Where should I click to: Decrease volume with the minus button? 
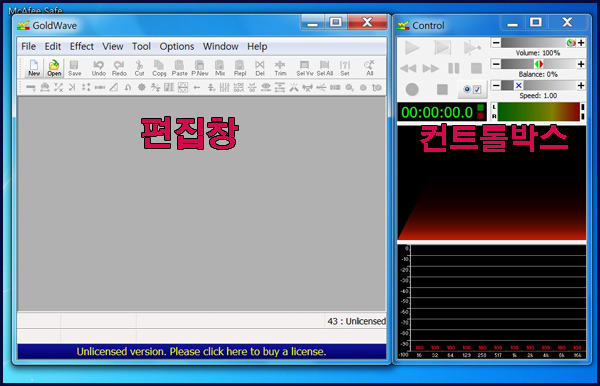coord(496,42)
